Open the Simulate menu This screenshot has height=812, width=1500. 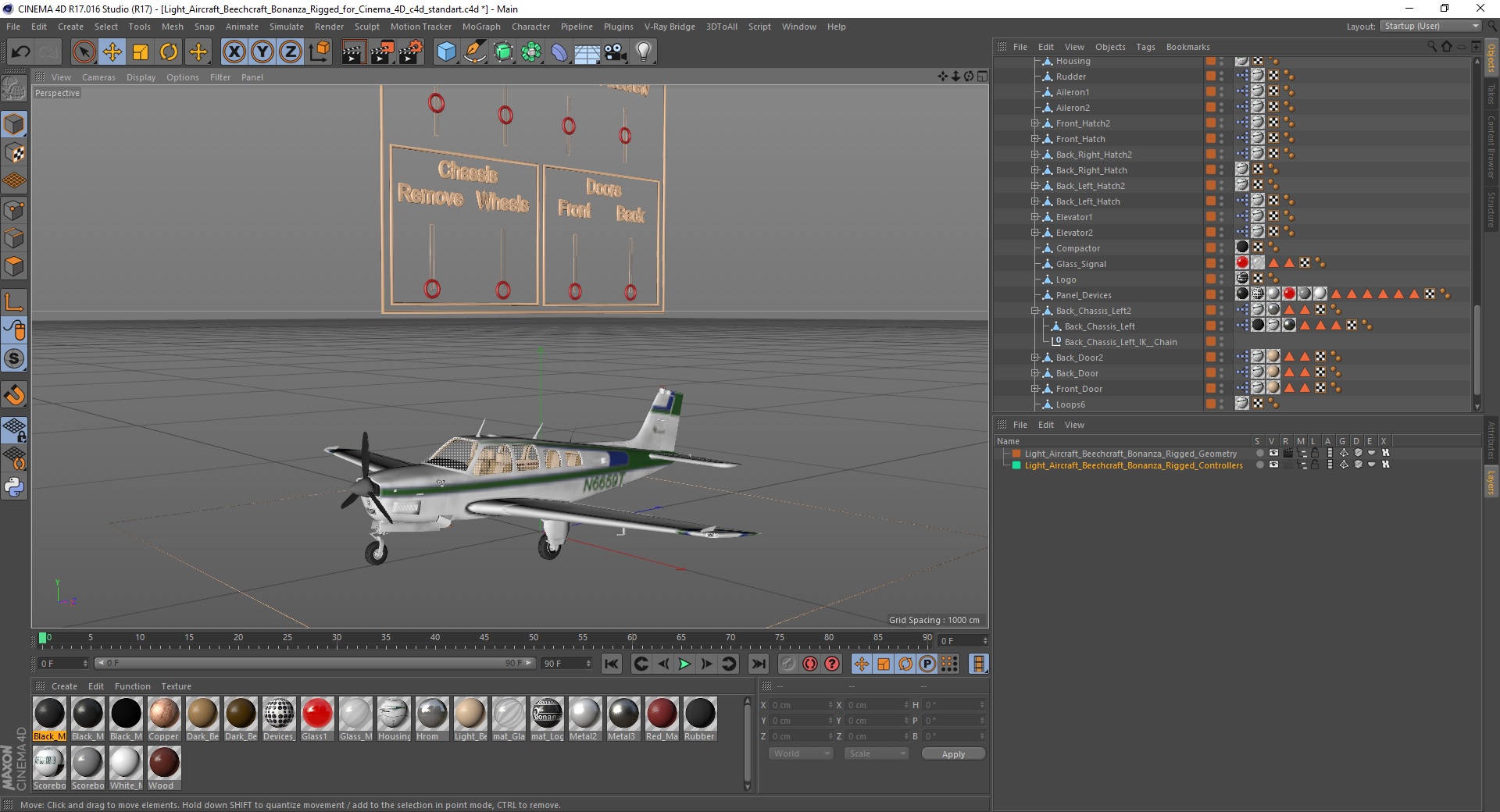coord(287,27)
